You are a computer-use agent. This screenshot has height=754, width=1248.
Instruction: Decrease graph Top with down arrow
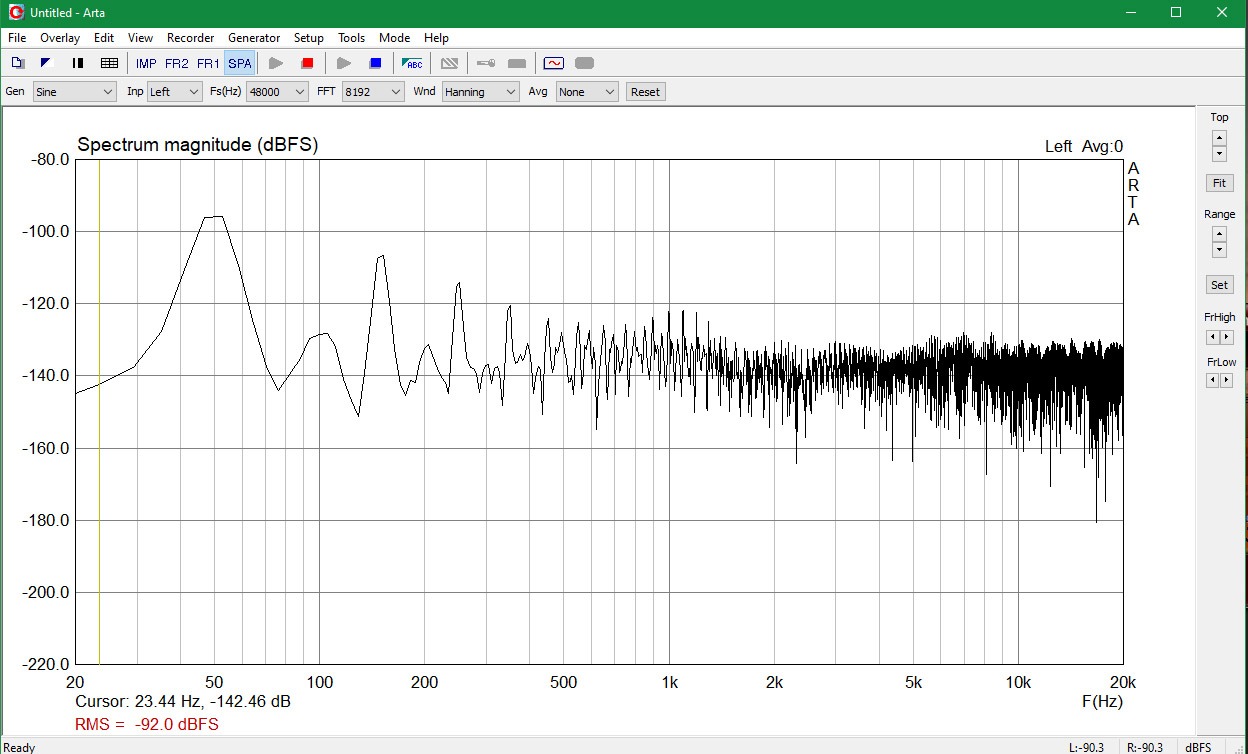tap(1219, 154)
